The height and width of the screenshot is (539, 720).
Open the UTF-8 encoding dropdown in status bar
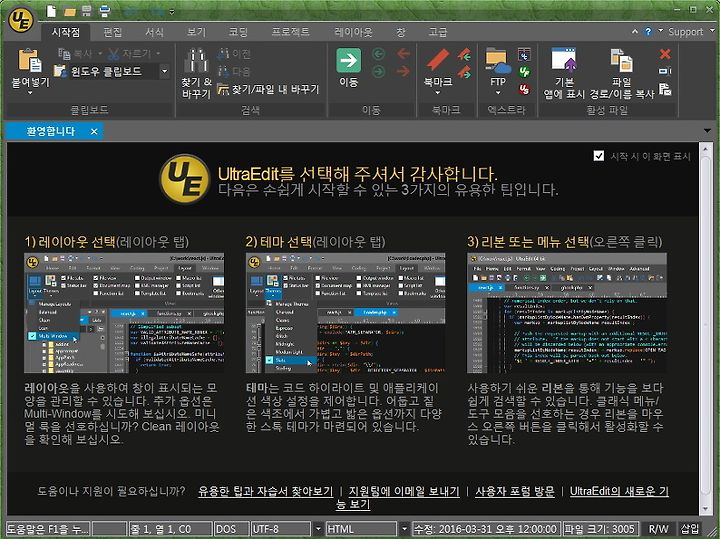pyautogui.click(x=318, y=528)
